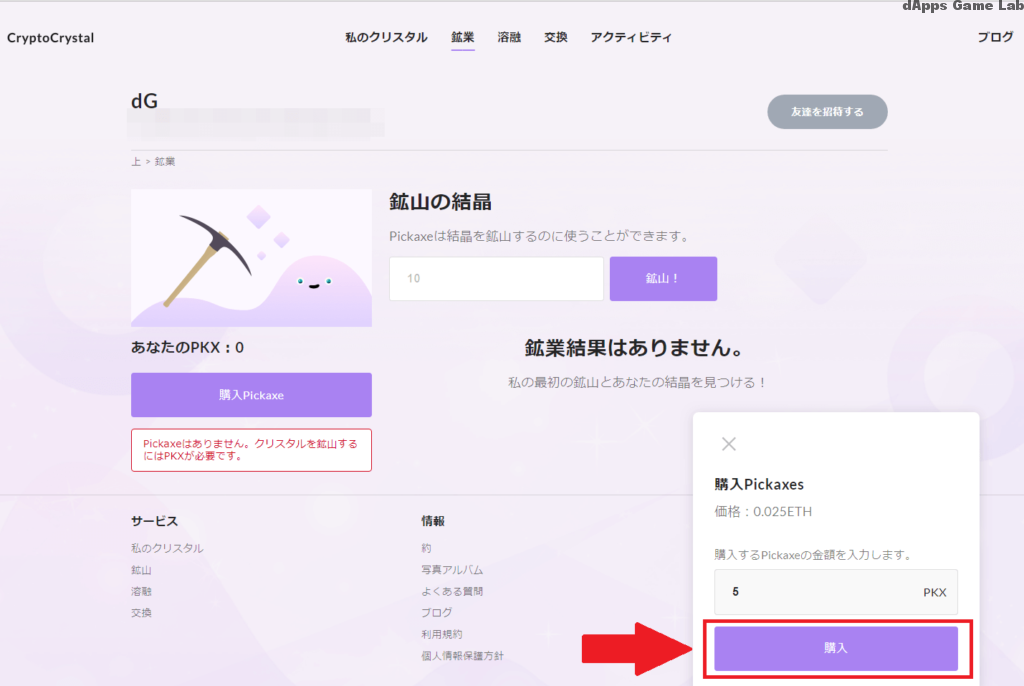Viewport: 1024px width, 686px height.
Task: Close the 購入Pickaxes purchase dialog
Action: click(x=729, y=443)
